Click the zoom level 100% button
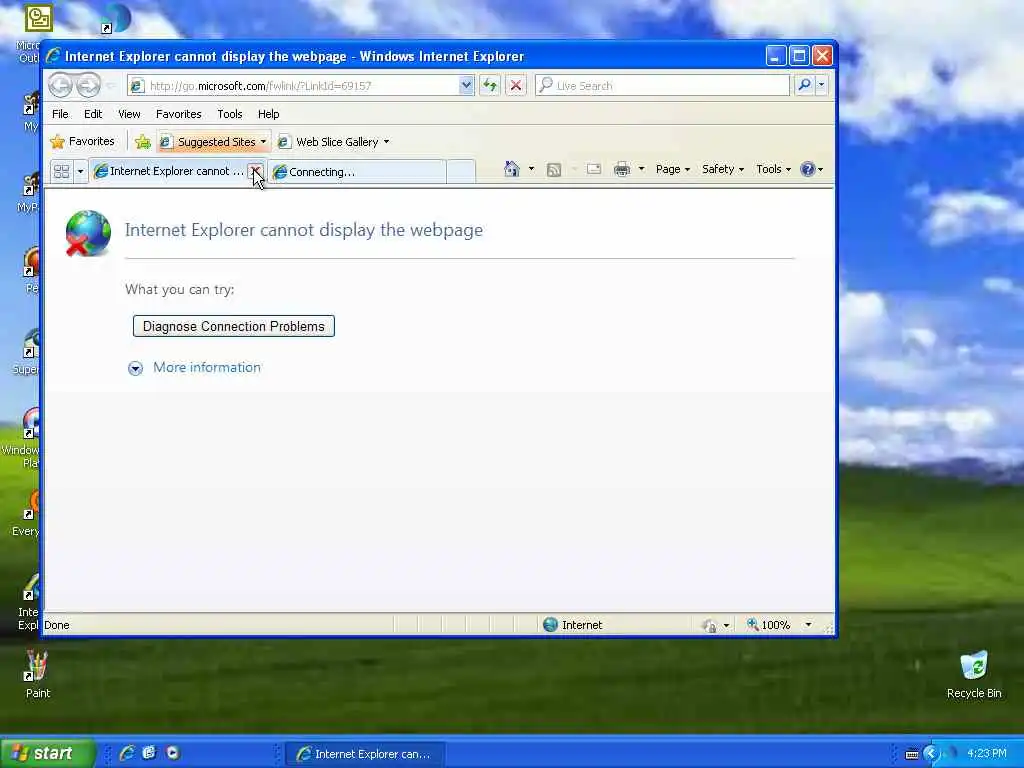 pos(769,625)
